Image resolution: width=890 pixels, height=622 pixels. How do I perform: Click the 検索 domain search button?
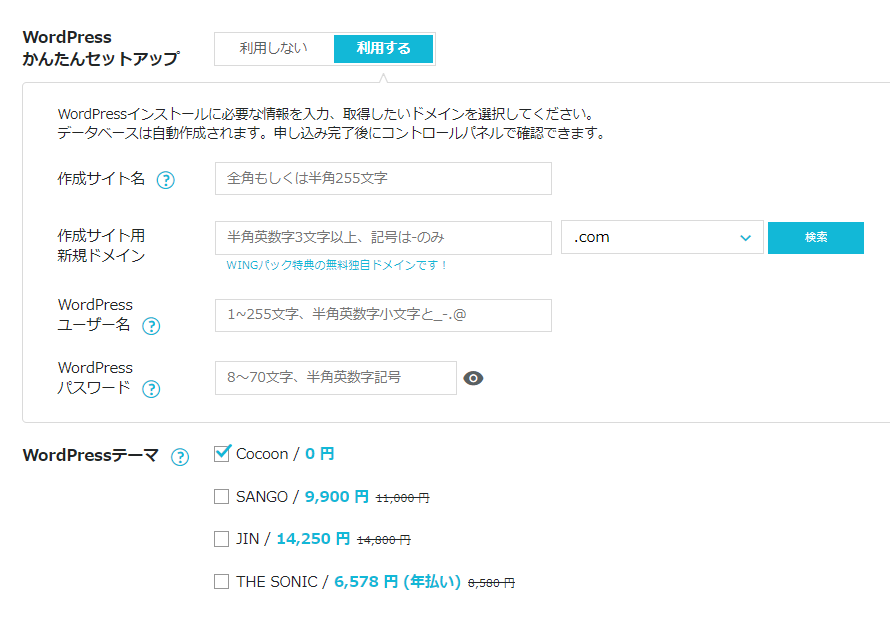point(816,238)
